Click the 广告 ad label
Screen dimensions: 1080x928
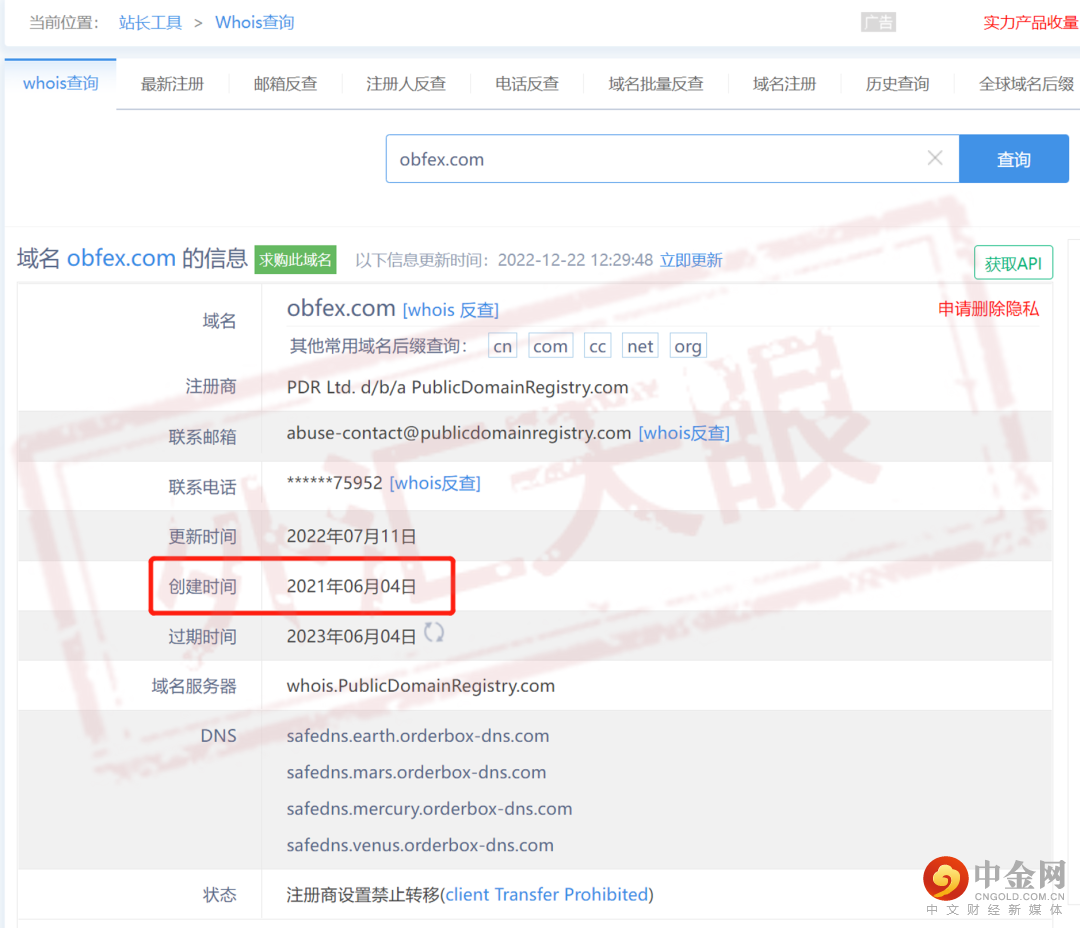tap(878, 23)
